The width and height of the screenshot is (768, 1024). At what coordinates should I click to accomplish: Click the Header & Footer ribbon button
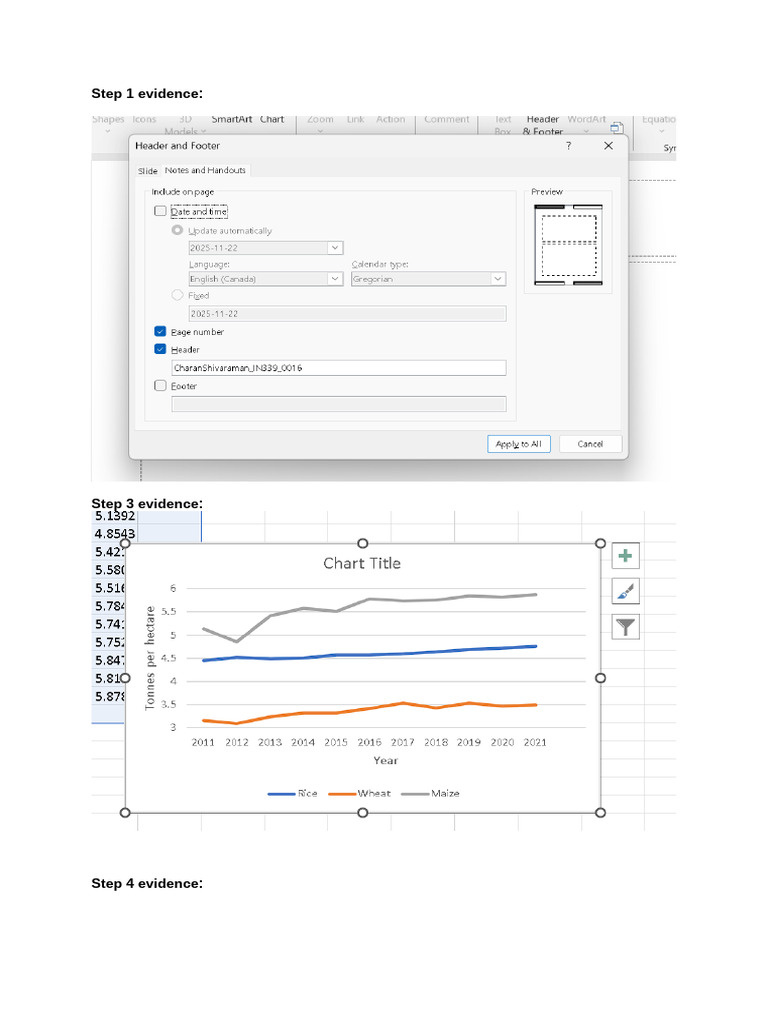point(543,125)
